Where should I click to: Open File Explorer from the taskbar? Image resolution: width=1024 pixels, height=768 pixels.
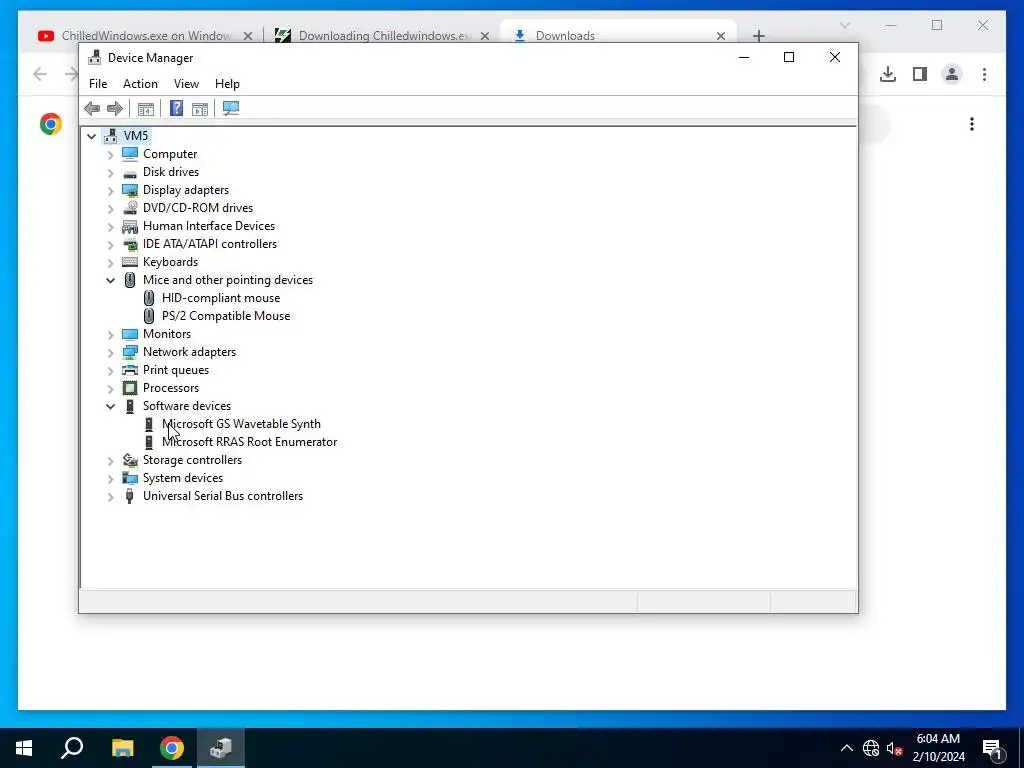(x=122, y=748)
